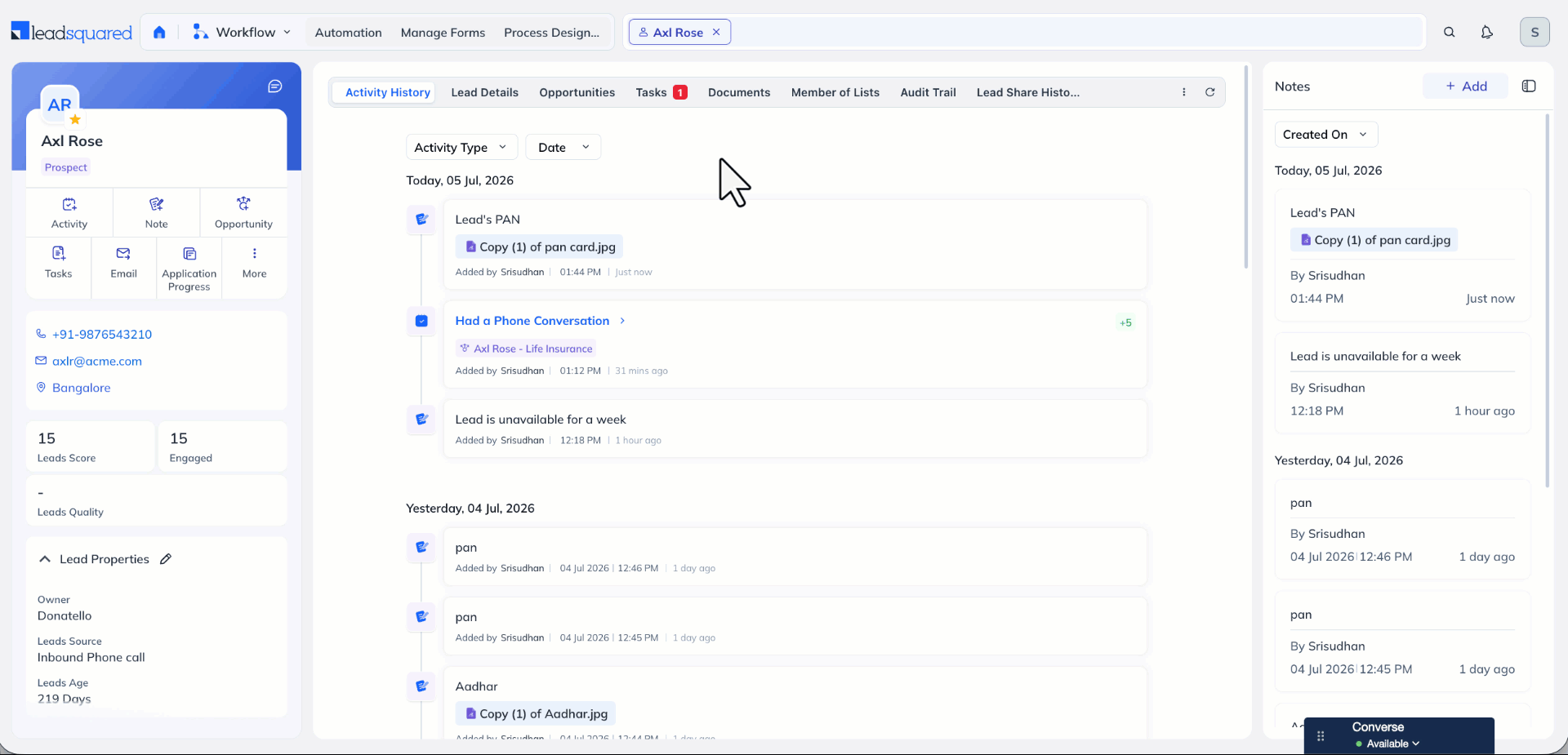Open the Date filter dropdown
1568x755 pixels.
(563, 147)
